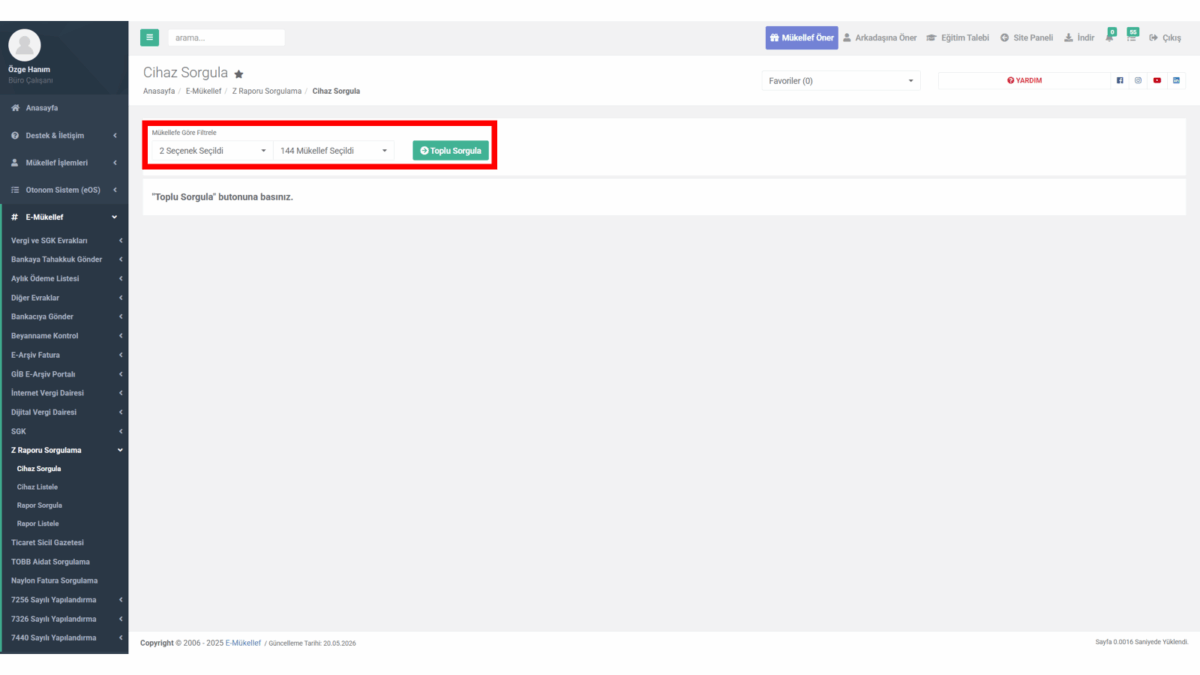Expand Beyanname Kontrol submenu
The height and width of the screenshot is (675, 1200).
click(x=64, y=335)
